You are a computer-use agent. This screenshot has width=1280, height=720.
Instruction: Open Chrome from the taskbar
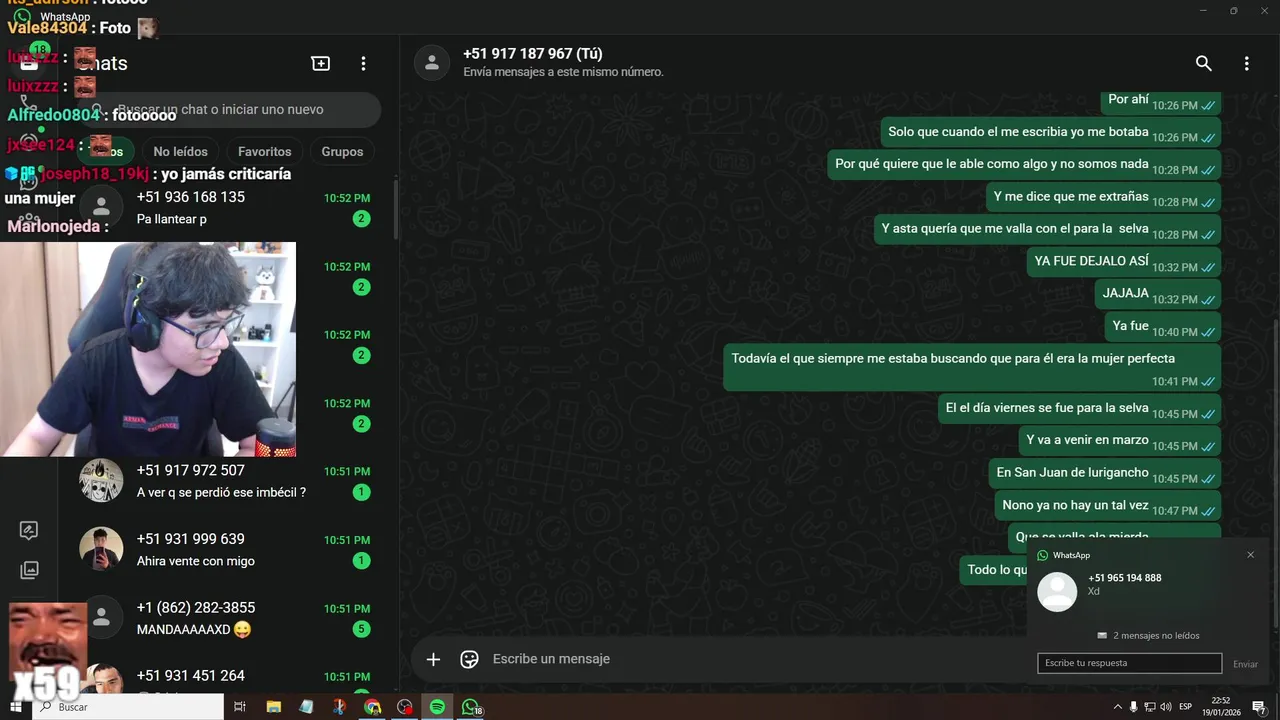coord(372,707)
